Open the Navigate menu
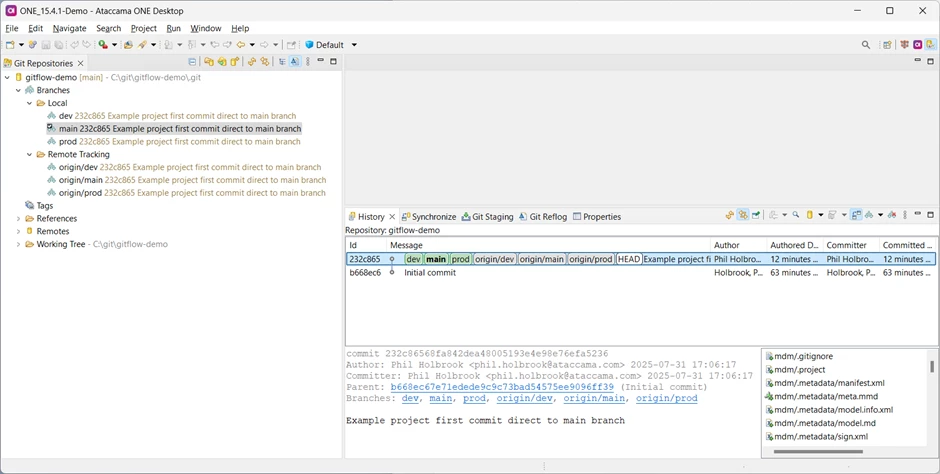This screenshot has width=940, height=474. 69,28
